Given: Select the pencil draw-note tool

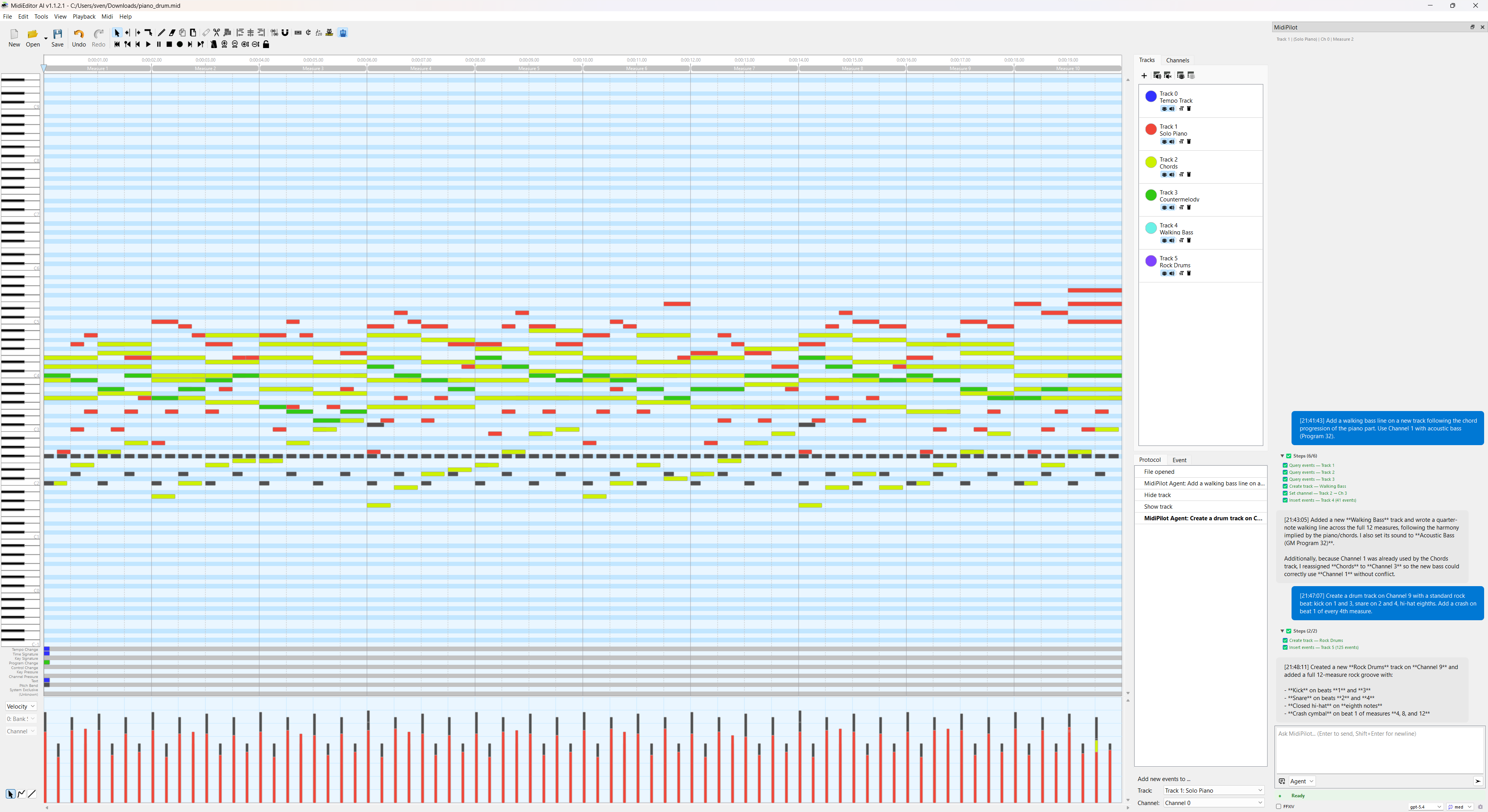Looking at the screenshot, I should [x=162, y=33].
